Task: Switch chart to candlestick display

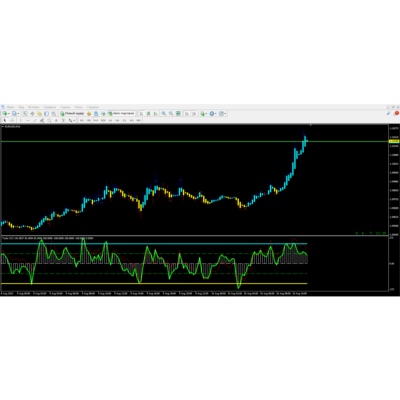Action: tap(148, 113)
